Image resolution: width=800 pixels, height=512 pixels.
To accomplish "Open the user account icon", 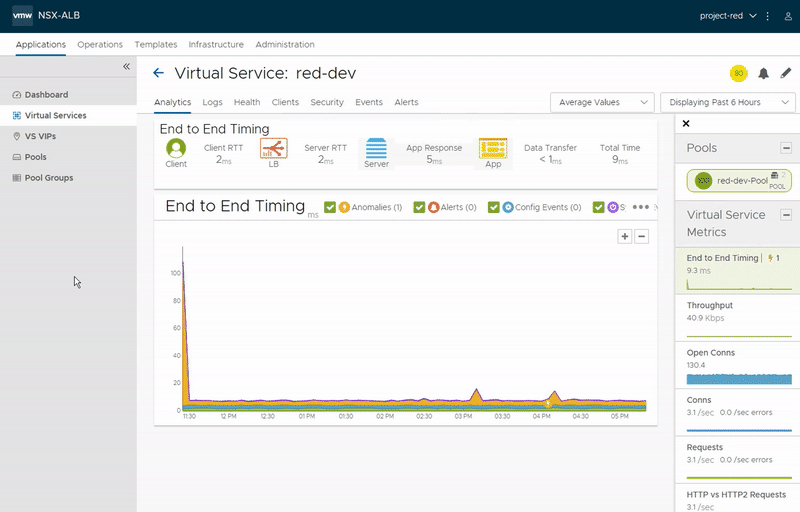I will [788, 16].
